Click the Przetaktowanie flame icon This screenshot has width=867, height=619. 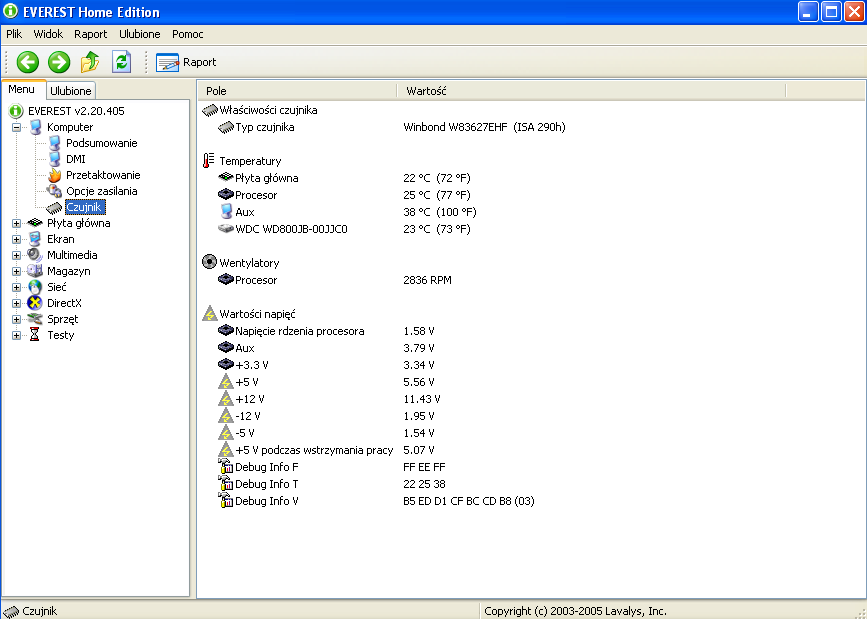(x=54, y=175)
